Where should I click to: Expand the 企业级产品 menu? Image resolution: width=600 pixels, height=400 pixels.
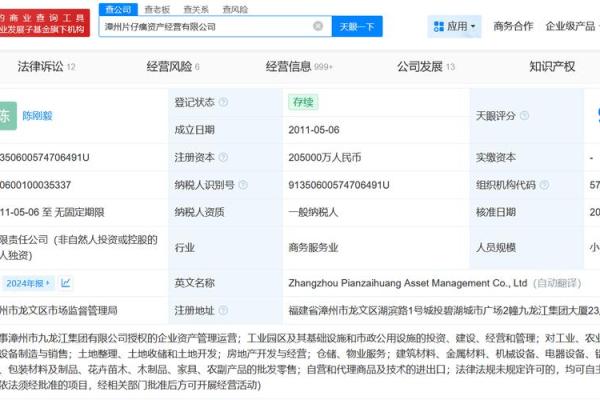(x=571, y=26)
